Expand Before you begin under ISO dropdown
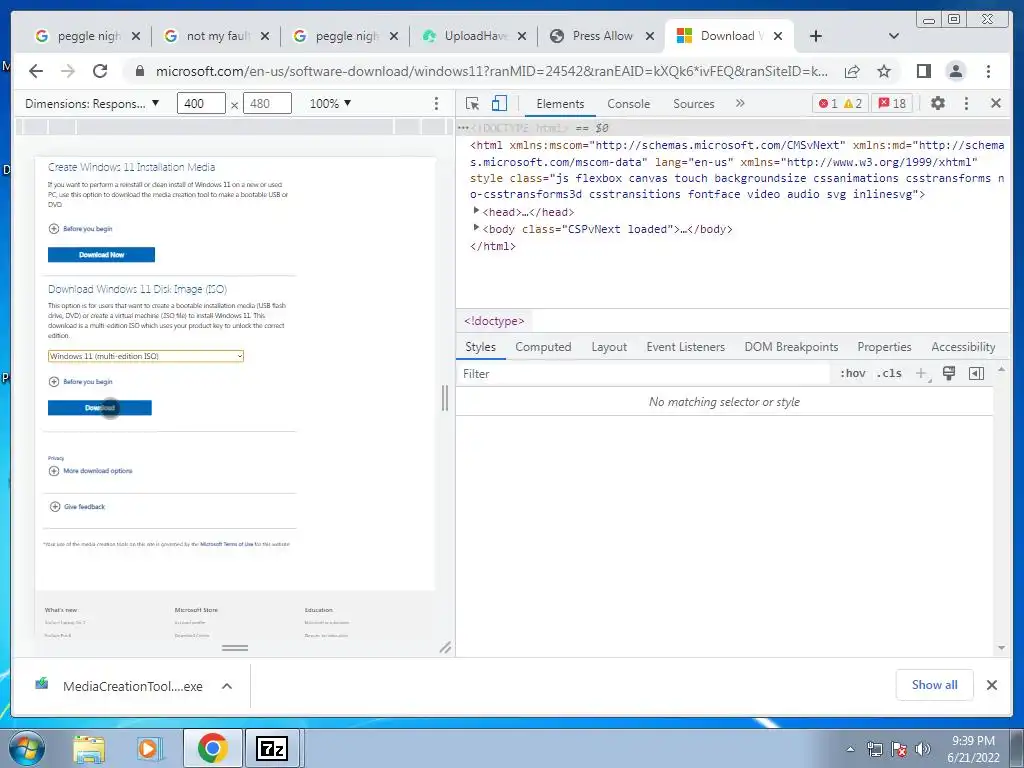Screen dimensions: 1024x768 tap(80, 381)
